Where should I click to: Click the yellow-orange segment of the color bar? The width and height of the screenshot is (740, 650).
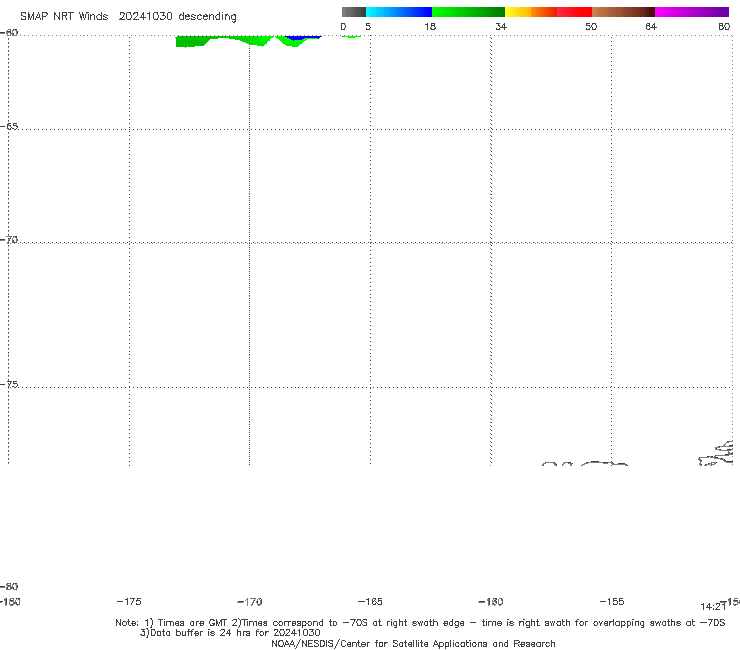point(531,12)
